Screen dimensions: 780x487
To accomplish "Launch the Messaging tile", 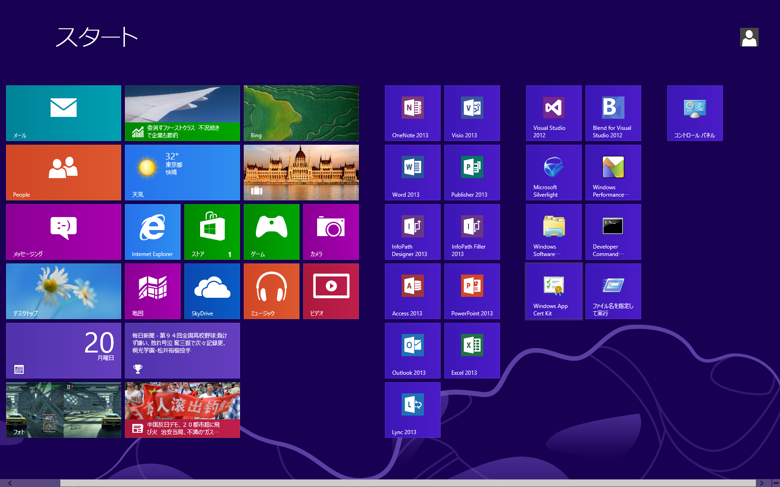I will 63,232.
